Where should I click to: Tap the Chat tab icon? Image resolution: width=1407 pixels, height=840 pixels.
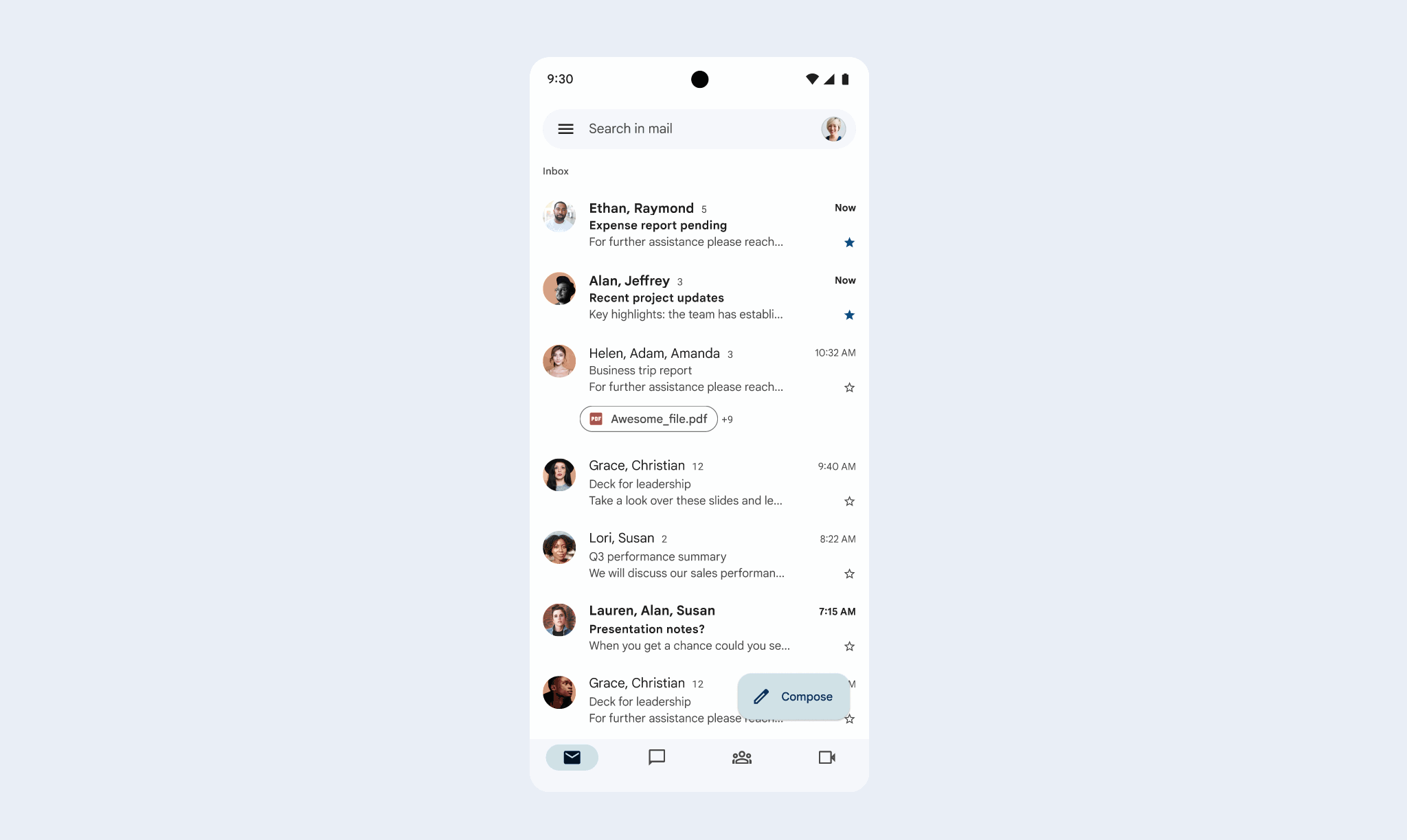click(x=657, y=757)
